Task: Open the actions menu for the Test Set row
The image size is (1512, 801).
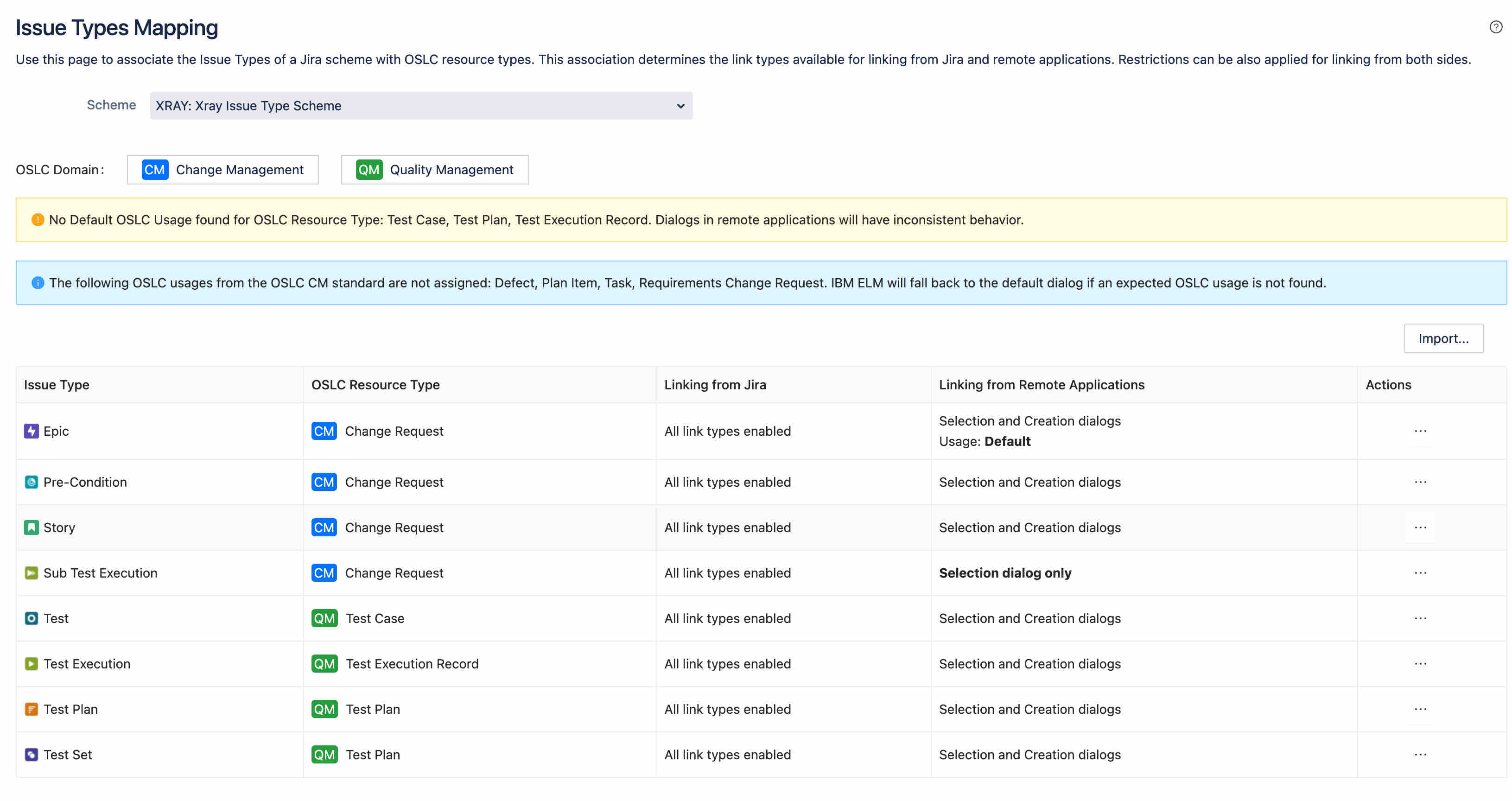Action: coord(1420,755)
